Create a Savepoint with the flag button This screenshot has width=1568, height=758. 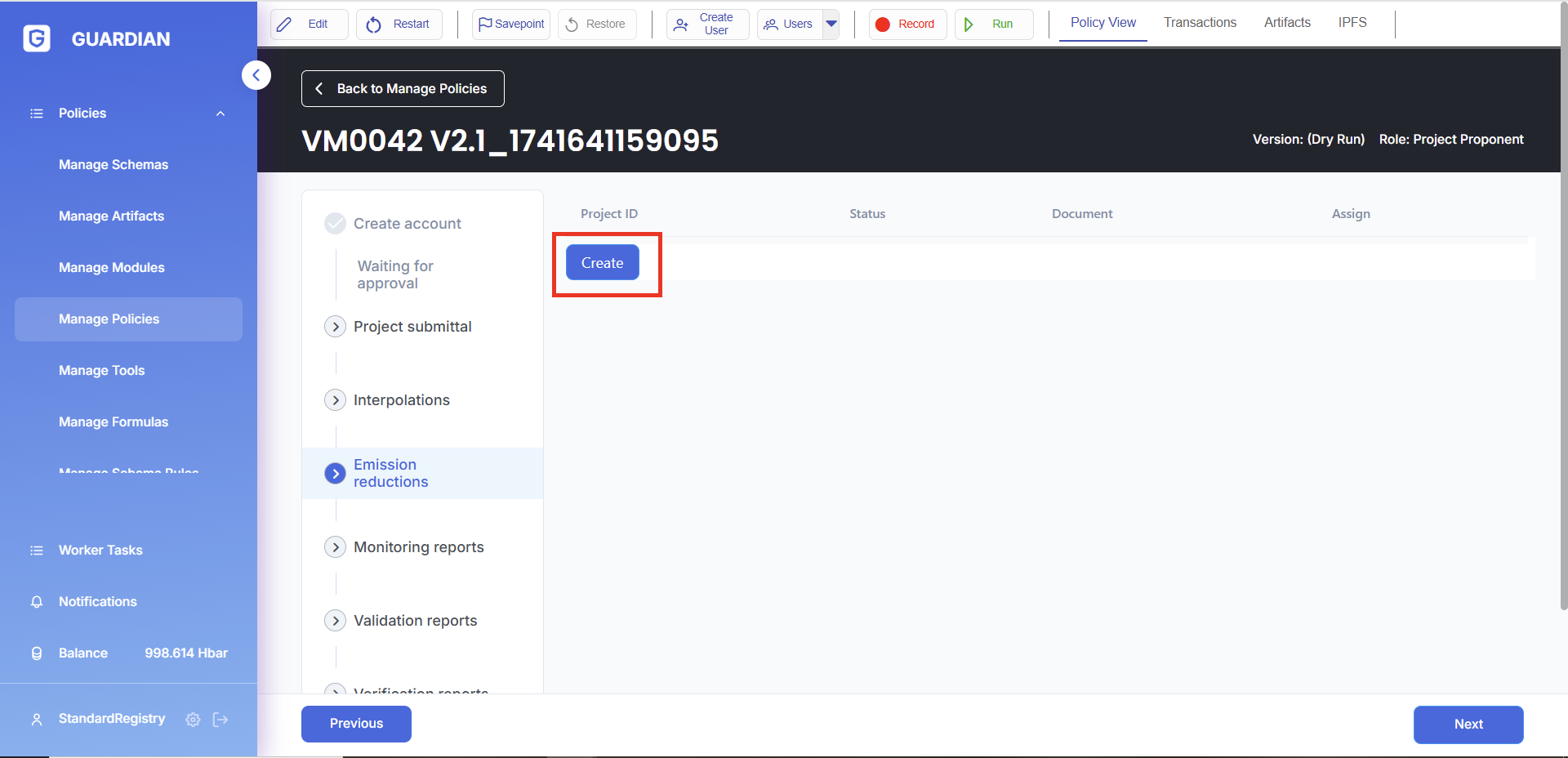tap(510, 25)
